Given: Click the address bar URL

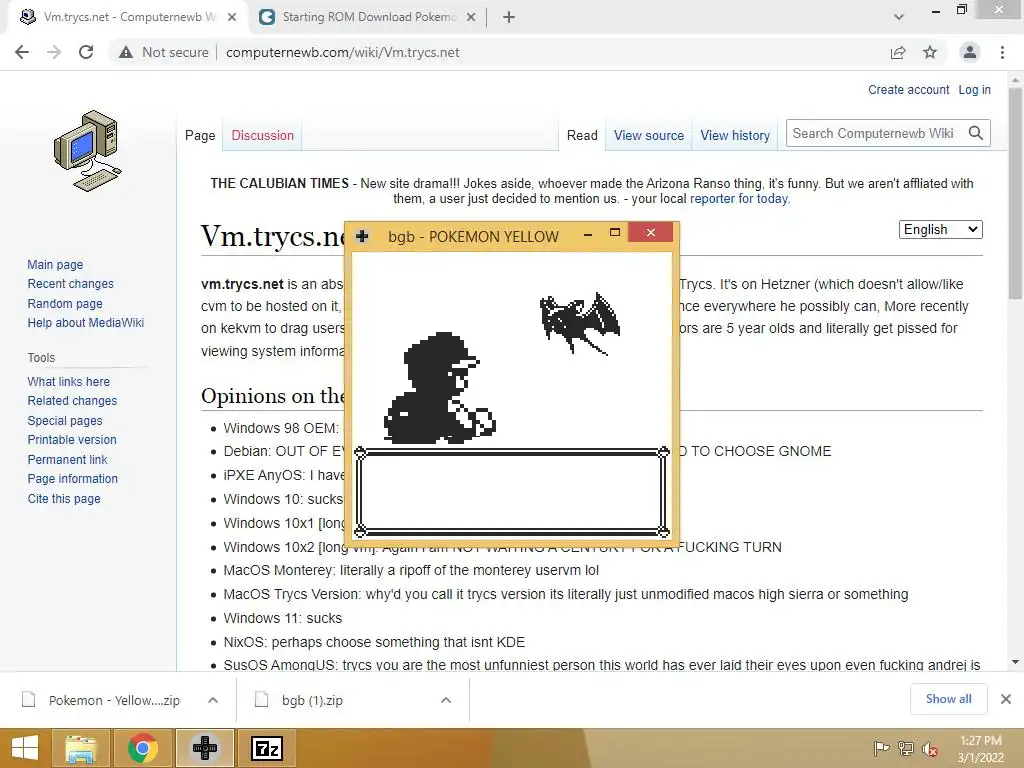Looking at the screenshot, I should coord(343,52).
